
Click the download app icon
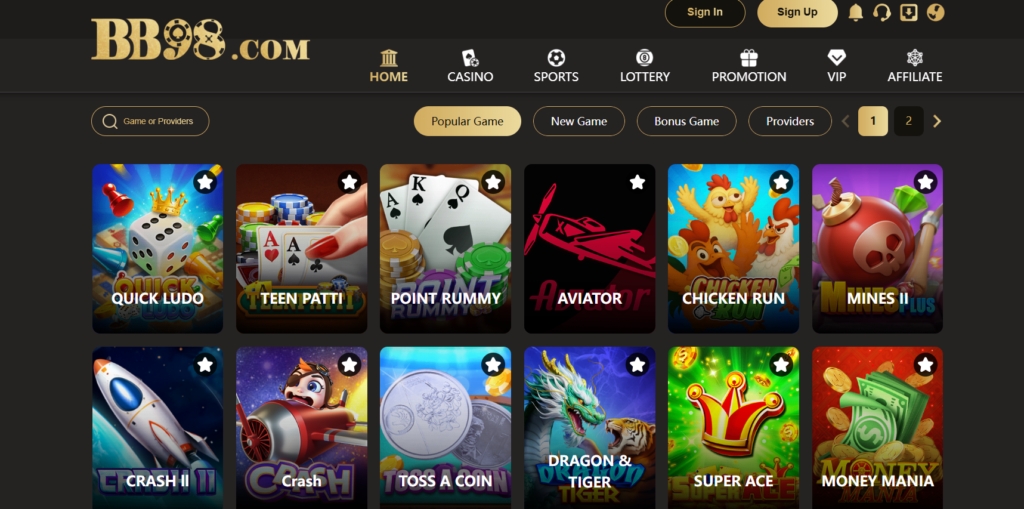tap(908, 12)
